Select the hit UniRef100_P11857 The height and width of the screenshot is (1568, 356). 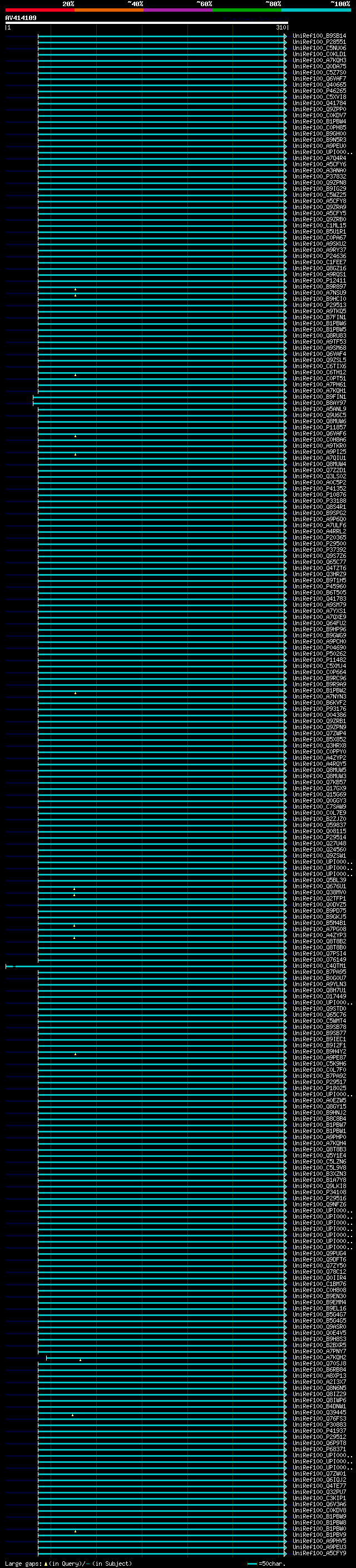pyautogui.click(x=319, y=427)
